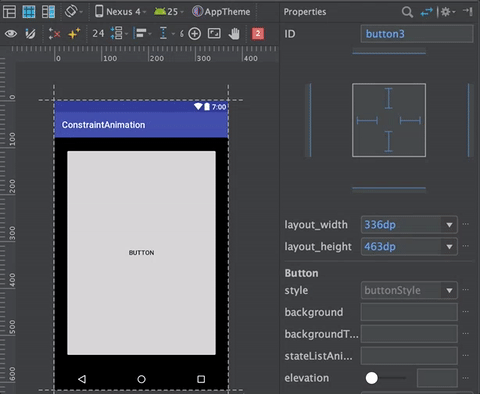Show Design and Blueprint side by side

(x=48, y=12)
